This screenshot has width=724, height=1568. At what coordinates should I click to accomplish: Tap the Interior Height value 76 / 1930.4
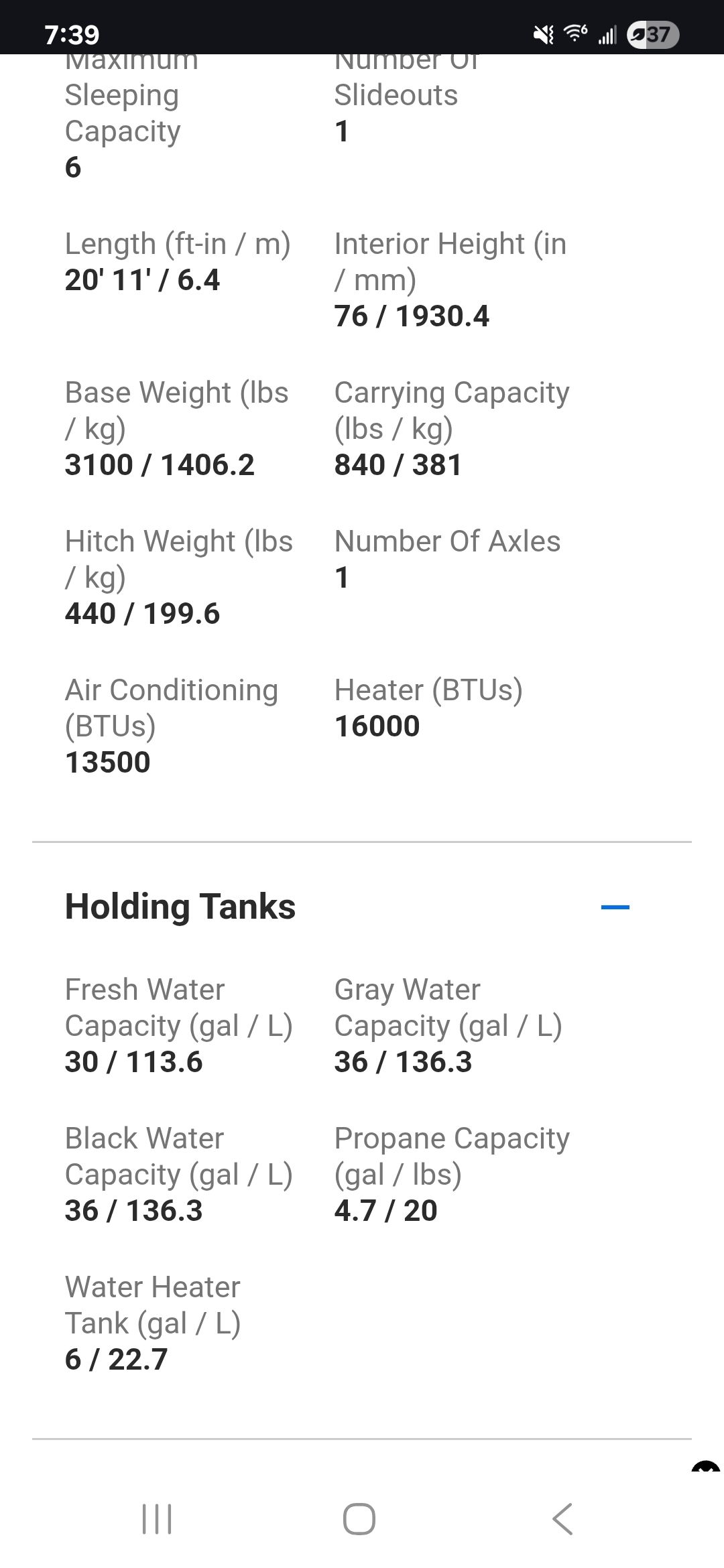tap(412, 316)
